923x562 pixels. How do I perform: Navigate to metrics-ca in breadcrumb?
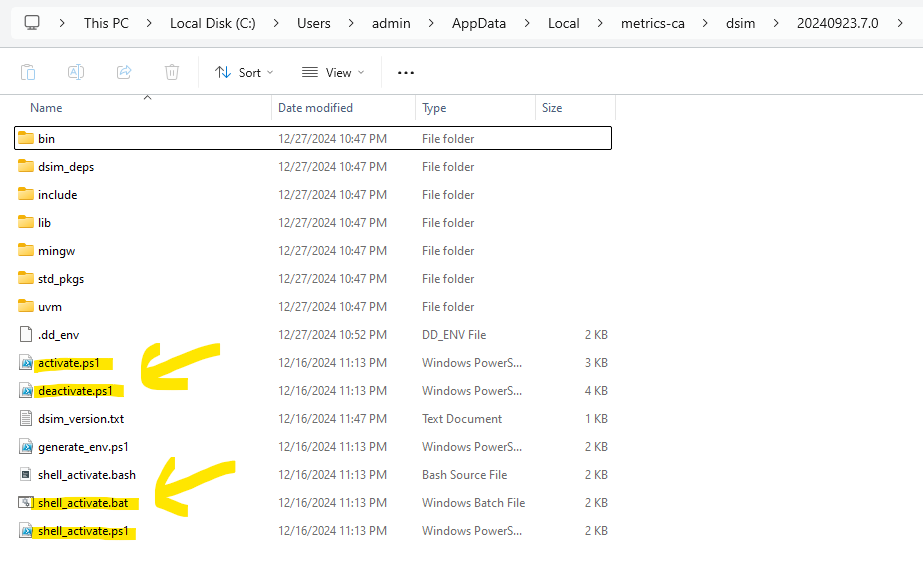(x=650, y=23)
